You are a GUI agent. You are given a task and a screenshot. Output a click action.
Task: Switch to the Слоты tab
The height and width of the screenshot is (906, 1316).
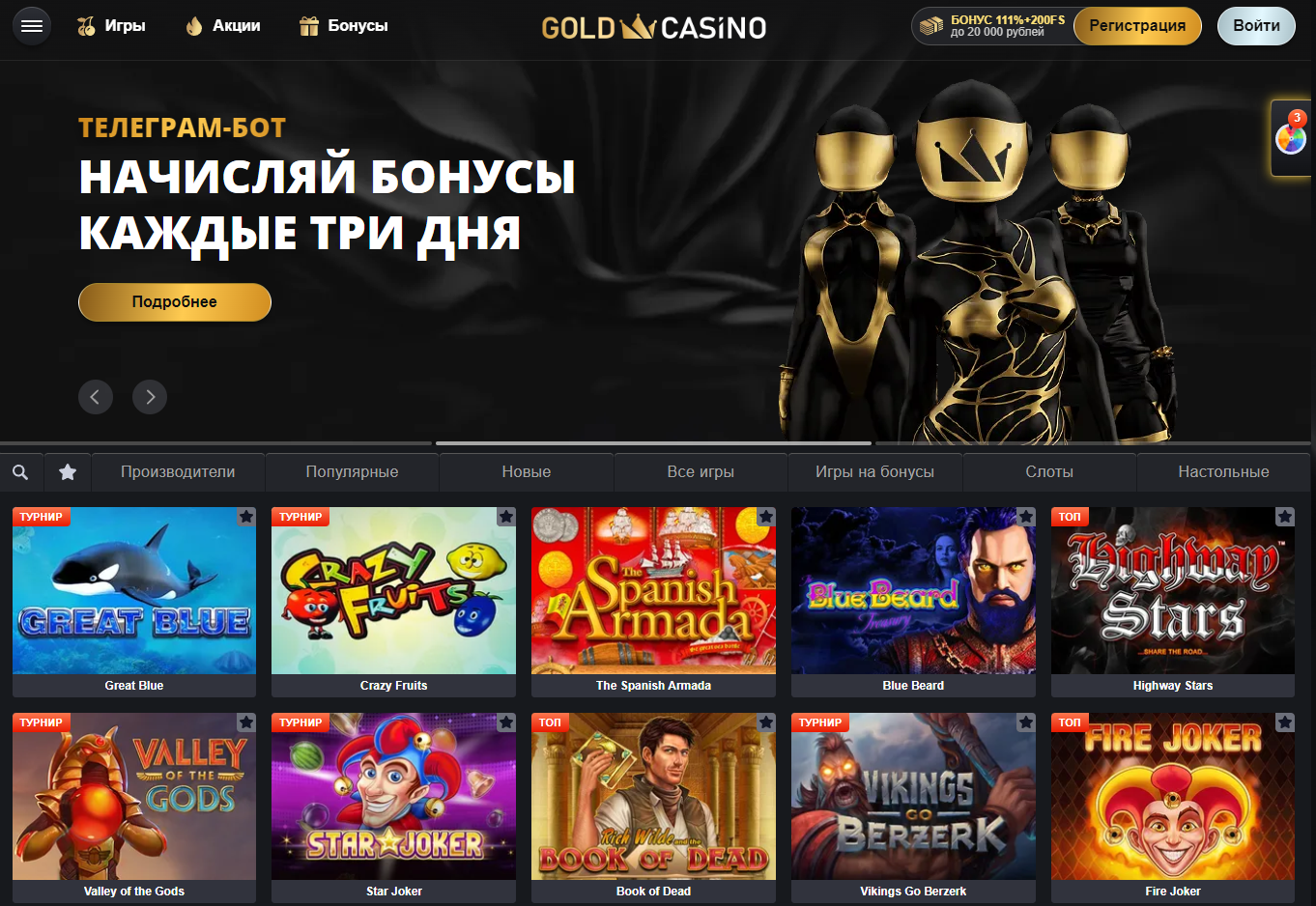(1049, 472)
